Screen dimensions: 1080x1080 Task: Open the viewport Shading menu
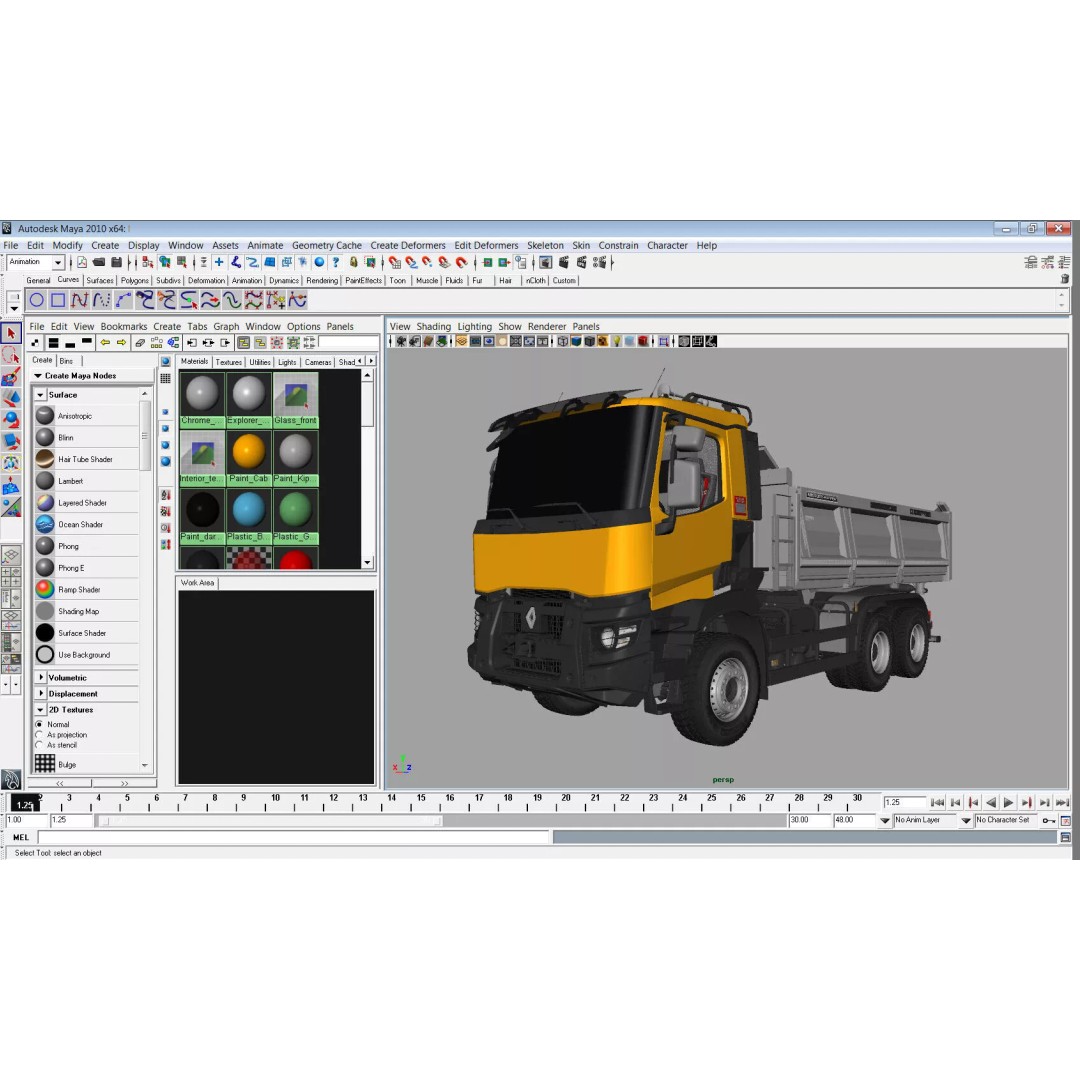433,326
